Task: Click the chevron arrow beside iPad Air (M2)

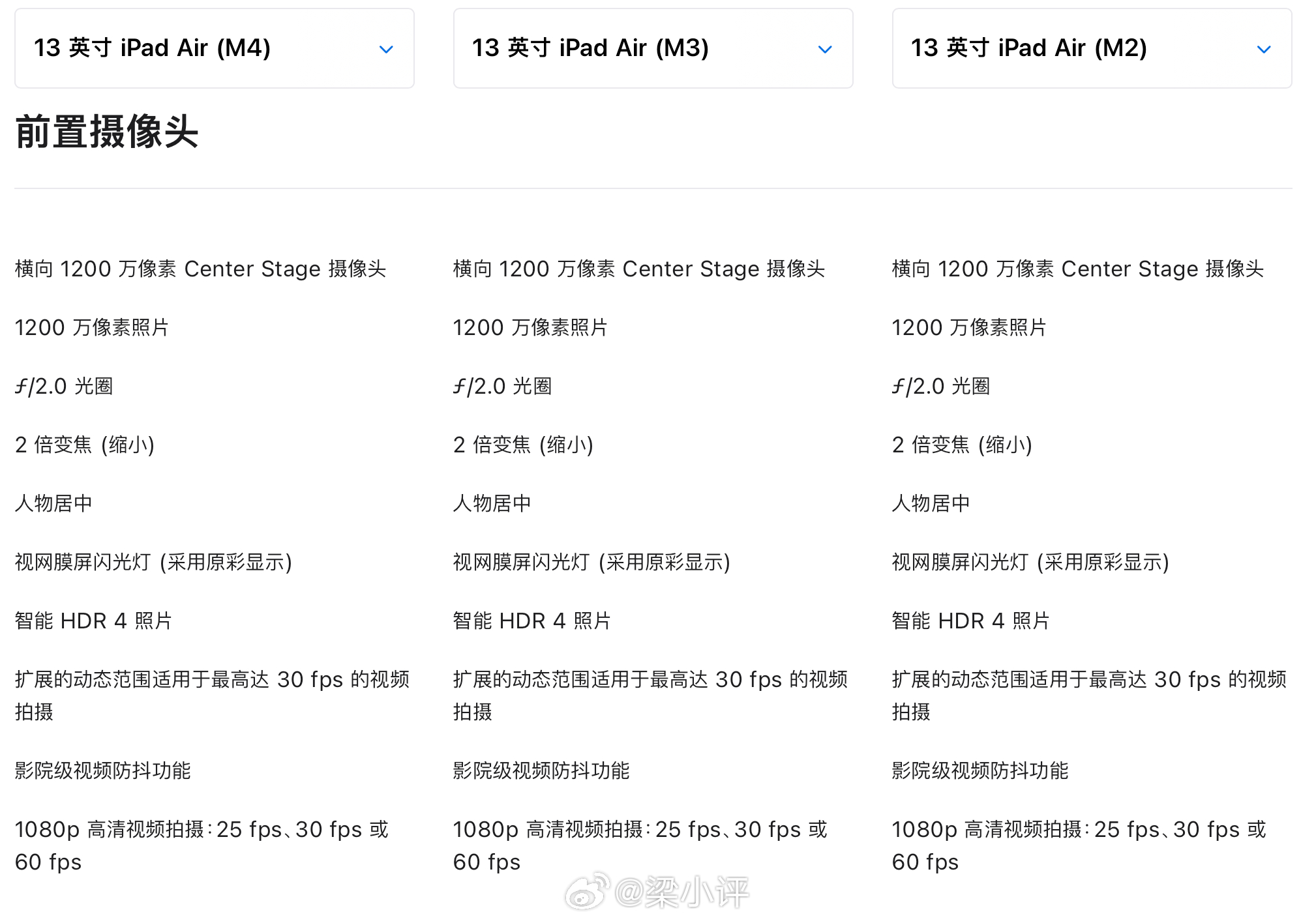Action: [x=1263, y=50]
